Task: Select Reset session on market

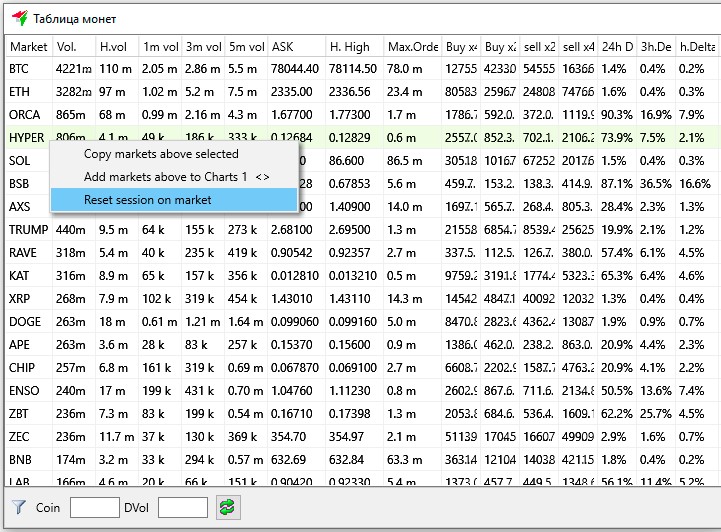Action: coord(147,200)
